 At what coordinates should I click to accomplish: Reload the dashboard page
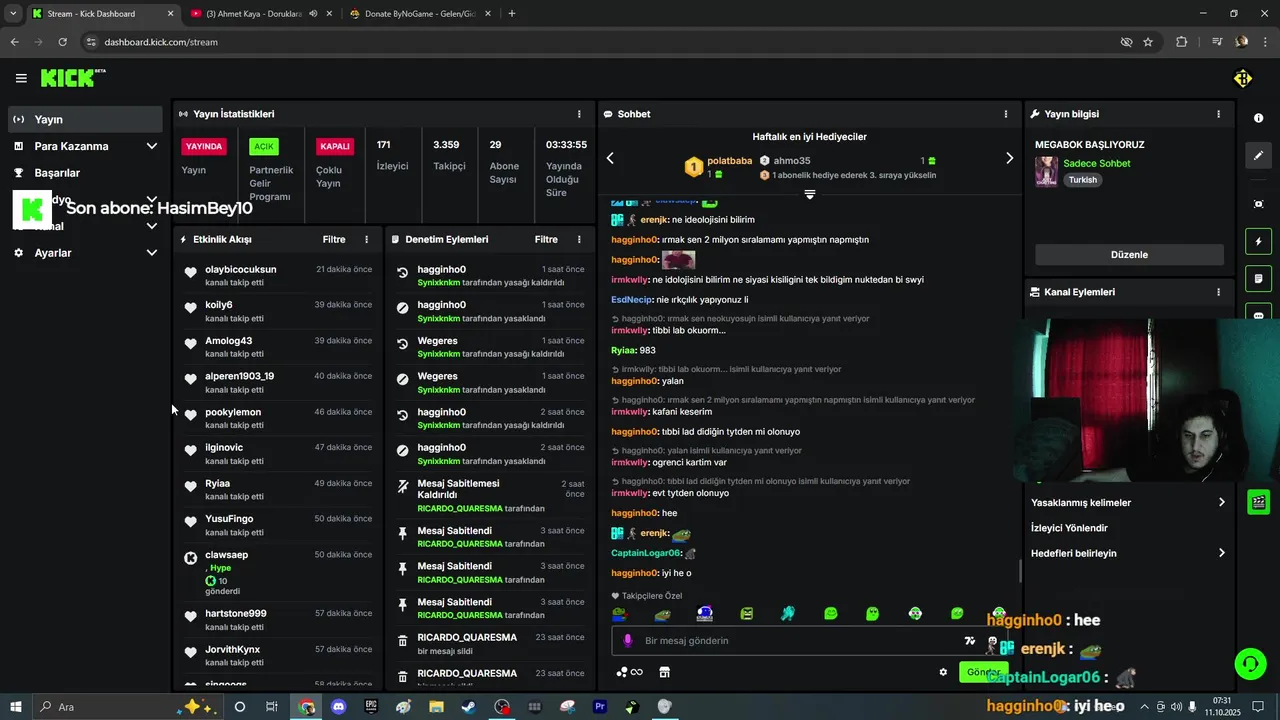(62, 42)
